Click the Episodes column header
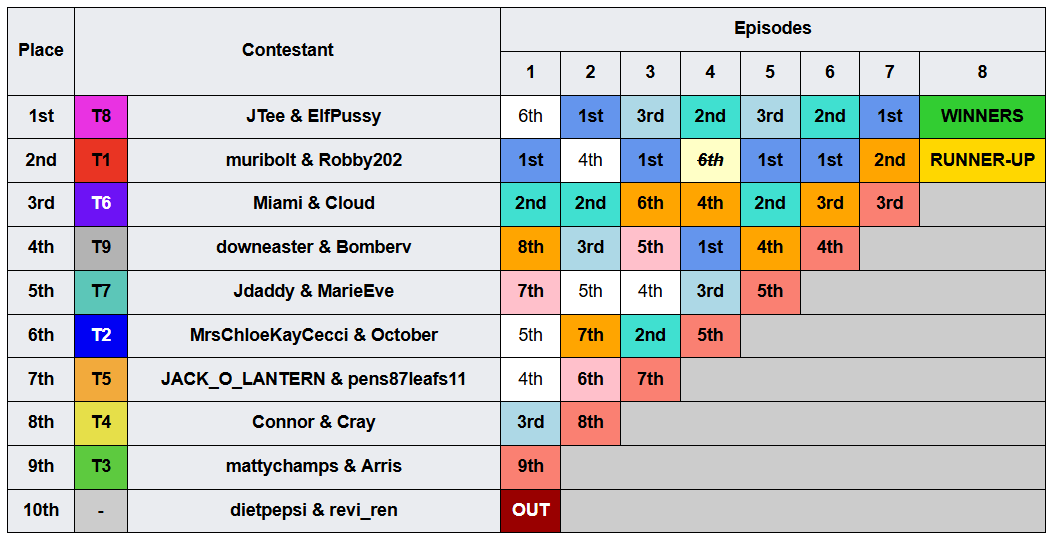 click(x=772, y=29)
